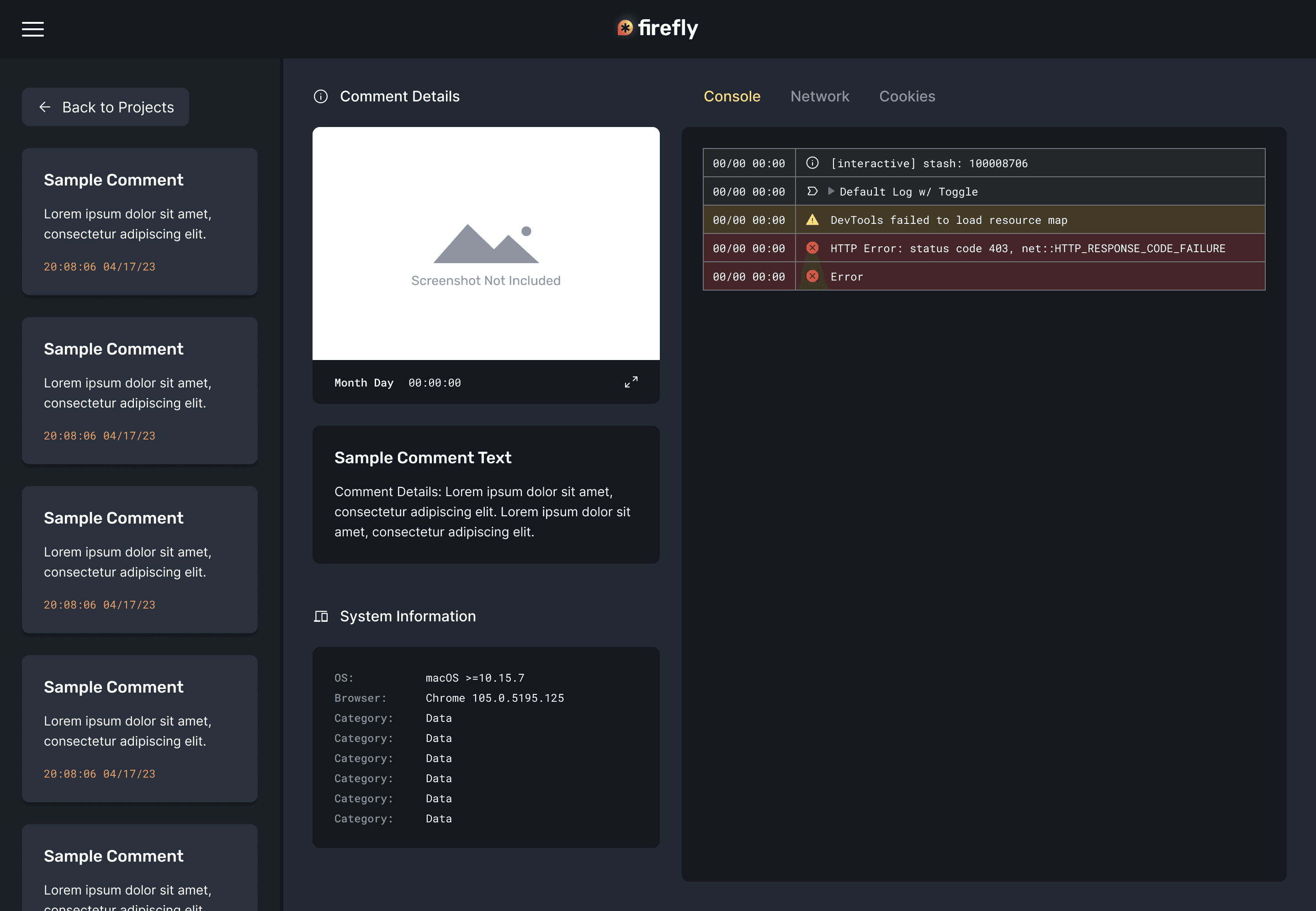The image size is (1316, 911).
Task: Switch to the Network tab
Action: coord(820,96)
